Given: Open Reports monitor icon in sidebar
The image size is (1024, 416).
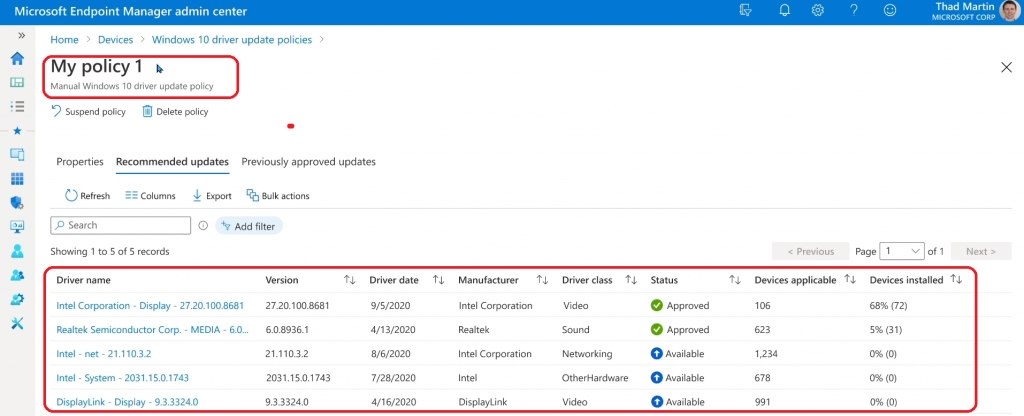Looking at the screenshot, I should click(x=18, y=227).
